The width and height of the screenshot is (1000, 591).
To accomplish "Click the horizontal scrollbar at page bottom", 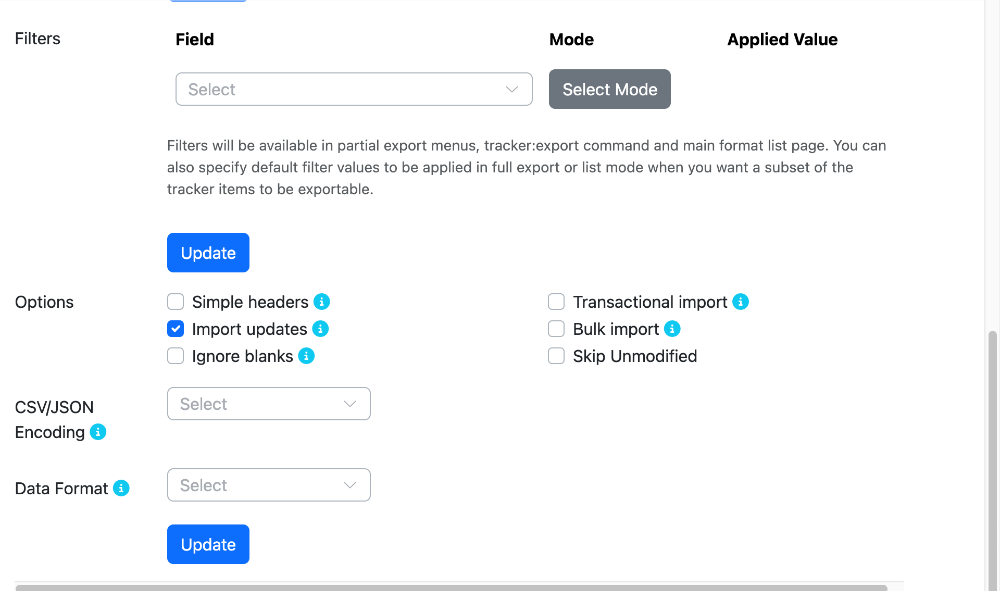I will point(451,588).
